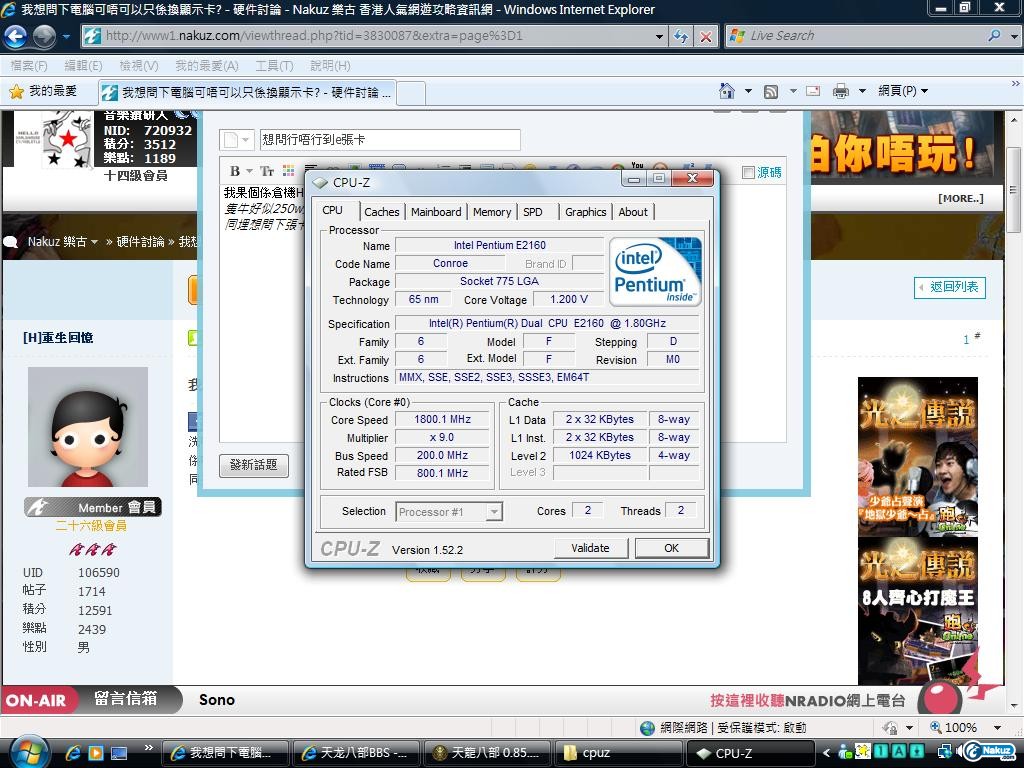Screen dimensions: 1024x768
Task: Click the Windows Start orb
Action: 28,750
